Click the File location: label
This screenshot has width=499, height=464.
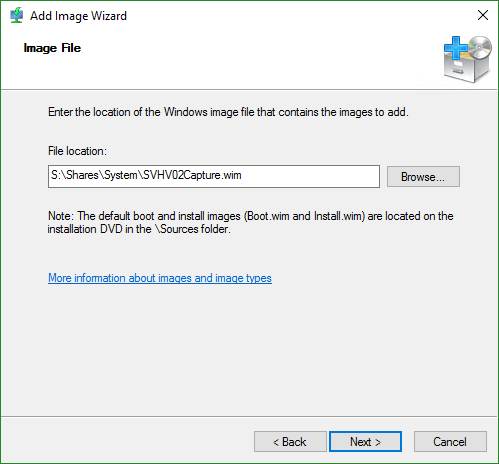point(77,151)
